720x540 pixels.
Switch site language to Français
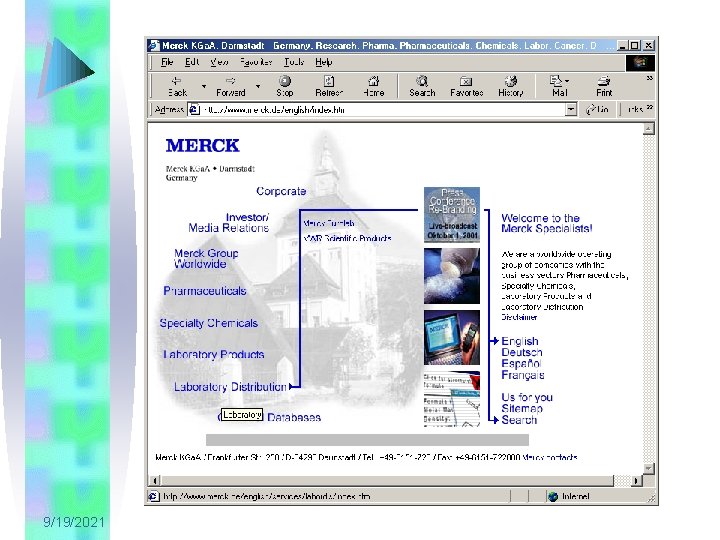[523, 375]
